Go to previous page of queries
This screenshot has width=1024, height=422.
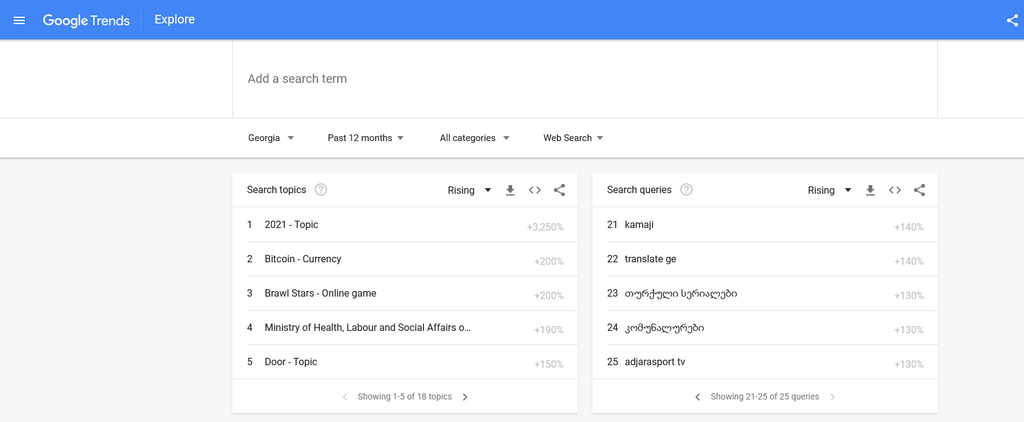pos(698,397)
